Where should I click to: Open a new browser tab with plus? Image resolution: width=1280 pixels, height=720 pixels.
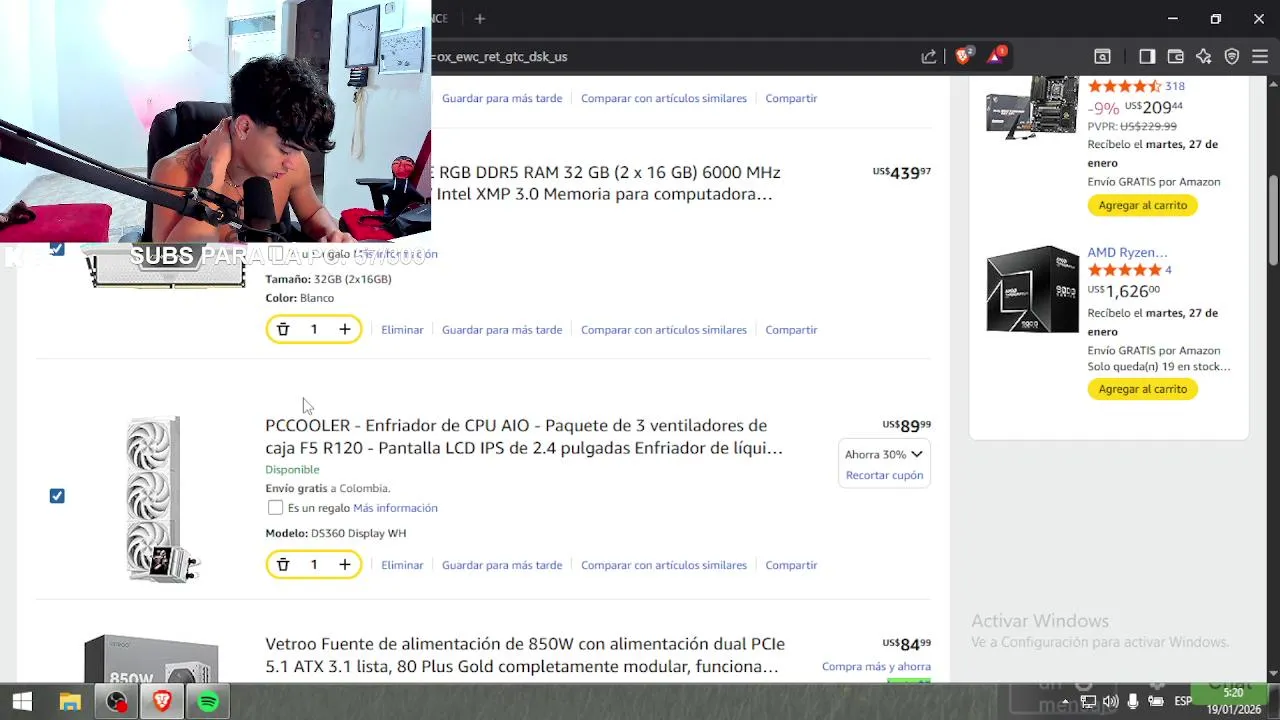pos(480,18)
